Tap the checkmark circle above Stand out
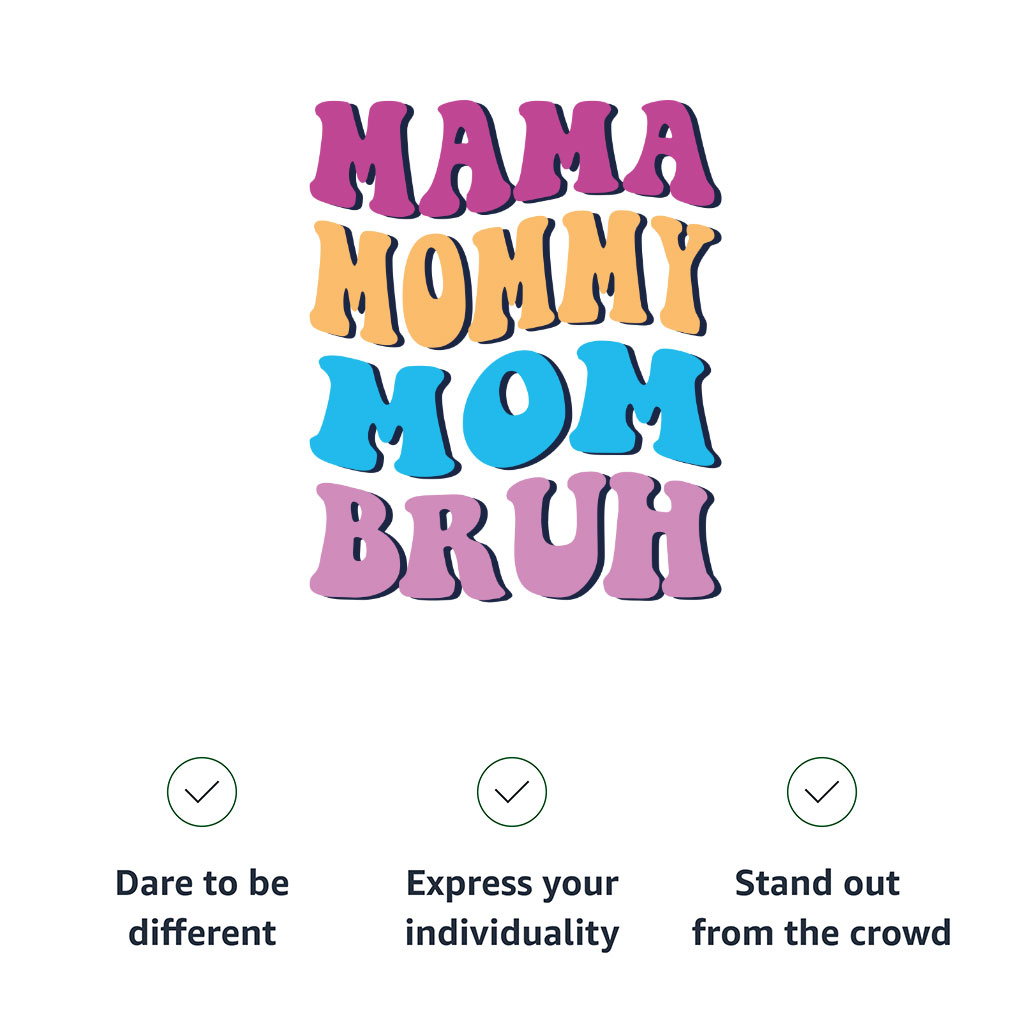Screen dimensions: 1024x1024 (x=822, y=792)
